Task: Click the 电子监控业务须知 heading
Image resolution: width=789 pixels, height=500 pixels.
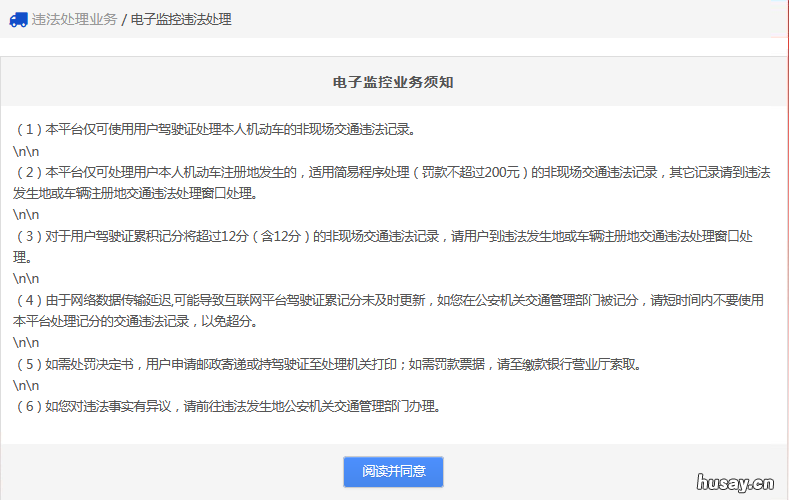Action: pos(394,82)
